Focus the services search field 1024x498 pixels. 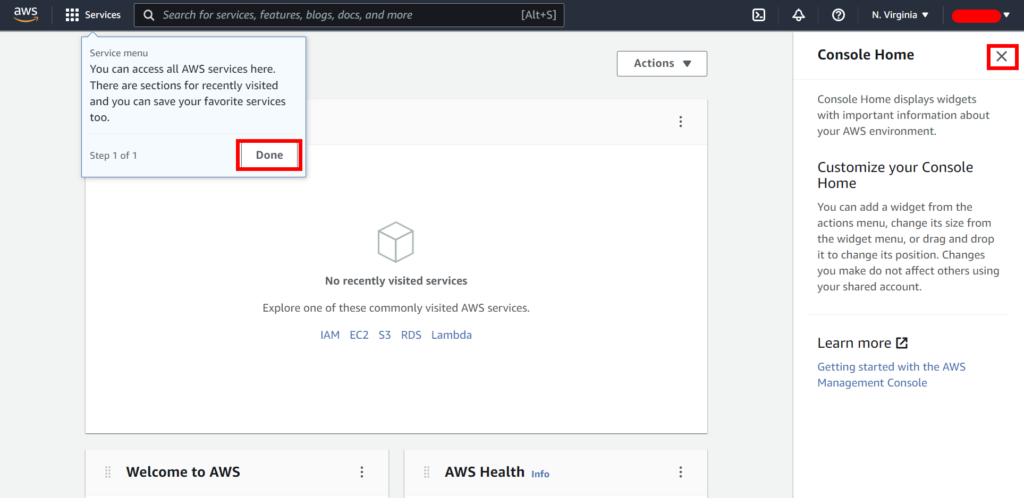tap(349, 15)
